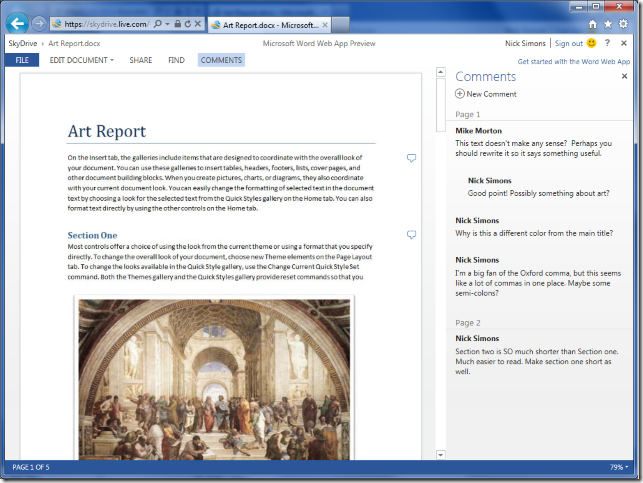Select the FIND menu item

(x=176, y=60)
